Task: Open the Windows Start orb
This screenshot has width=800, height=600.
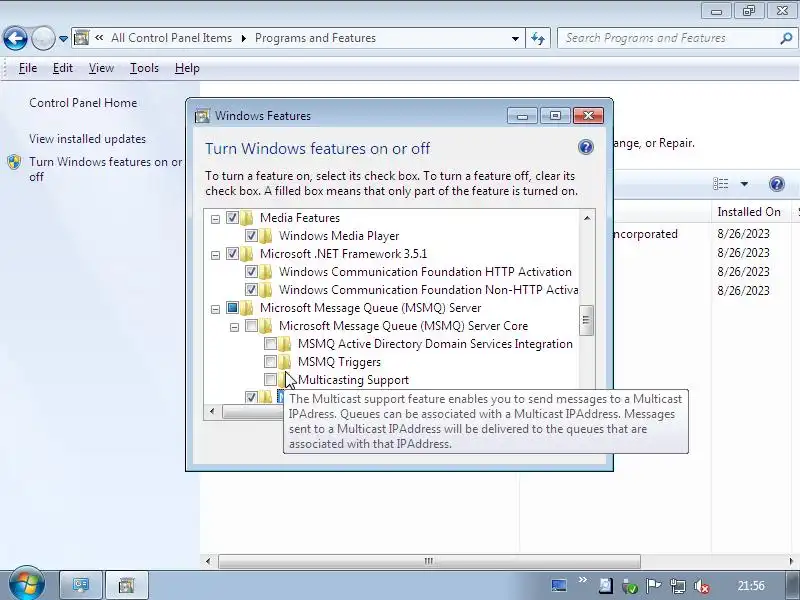Action: 27,584
